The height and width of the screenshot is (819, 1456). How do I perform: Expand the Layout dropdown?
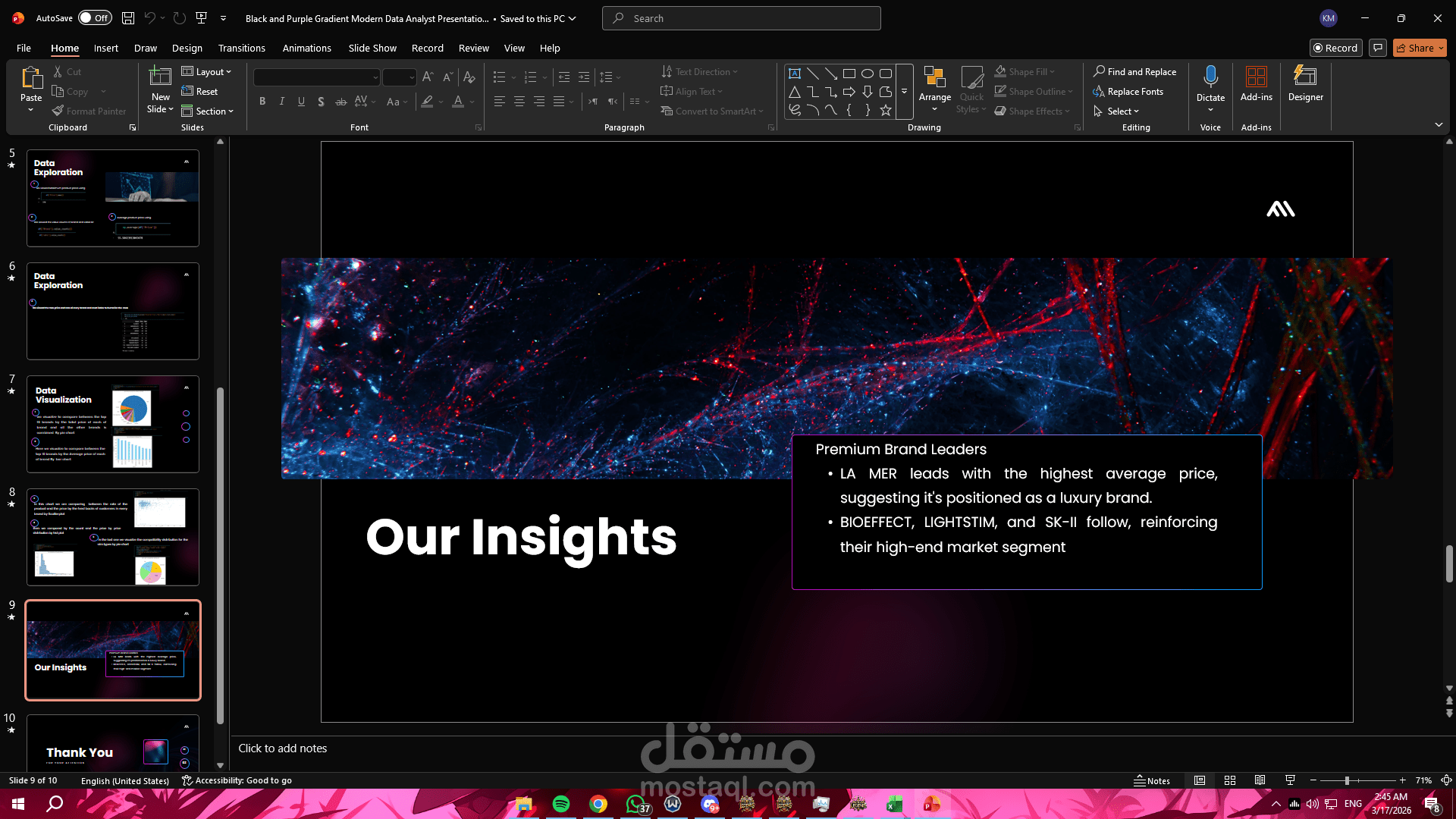206,72
